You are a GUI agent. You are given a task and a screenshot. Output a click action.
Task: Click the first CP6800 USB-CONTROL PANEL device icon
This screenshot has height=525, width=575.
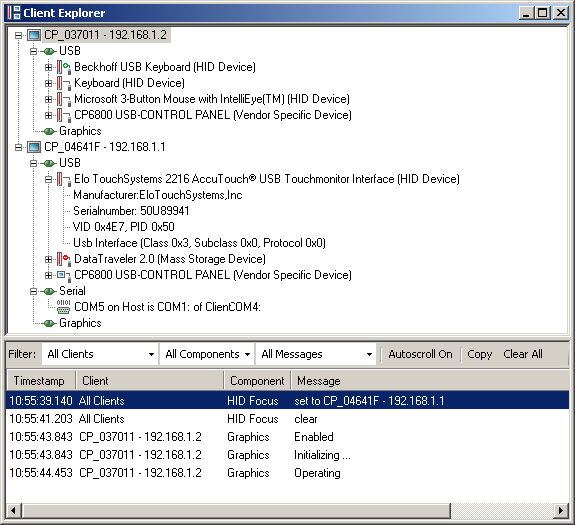point(64,115)
